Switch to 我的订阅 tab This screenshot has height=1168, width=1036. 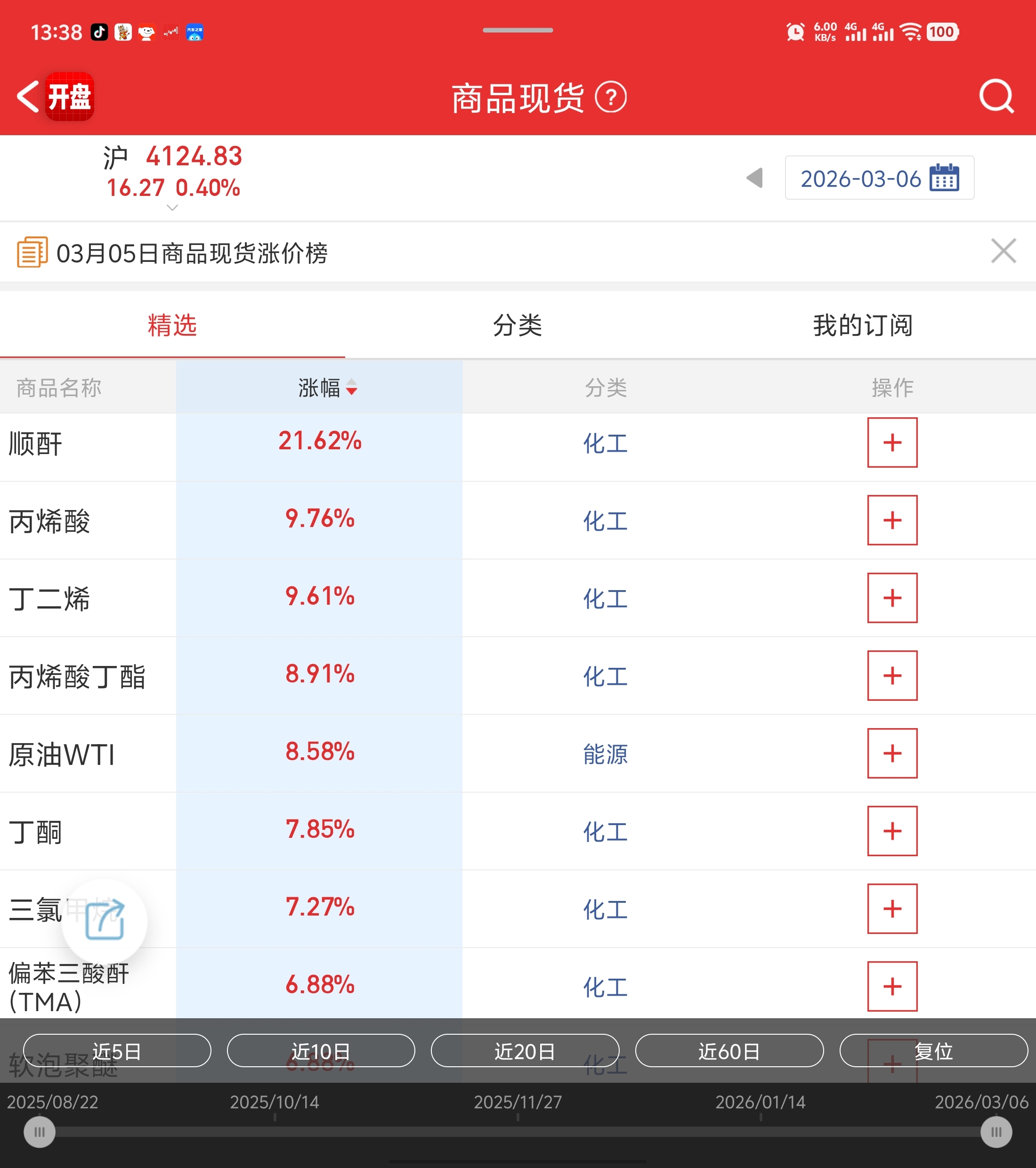point(862,325)
